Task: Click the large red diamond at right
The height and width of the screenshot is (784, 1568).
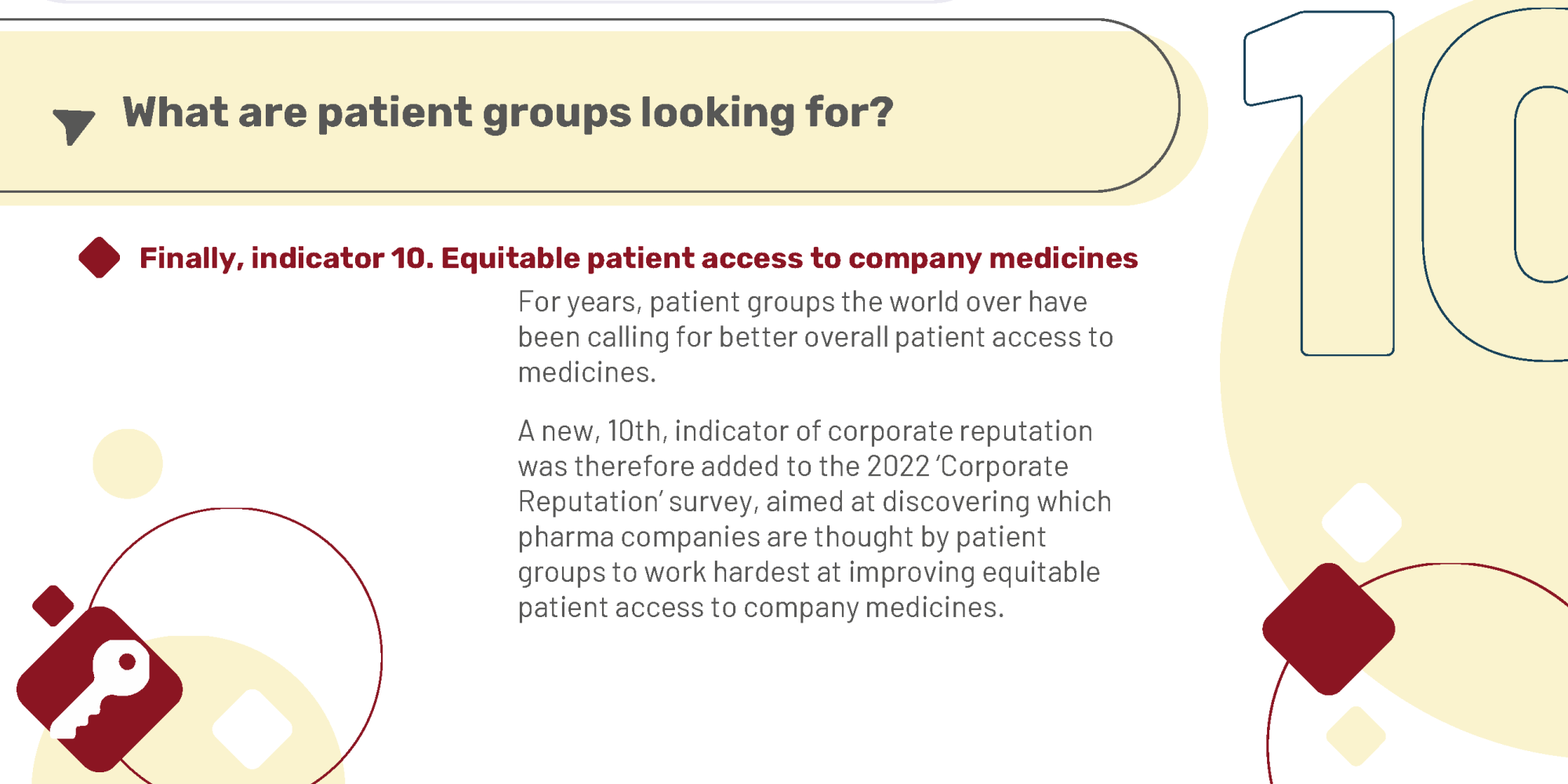Action: (1329, 629)
